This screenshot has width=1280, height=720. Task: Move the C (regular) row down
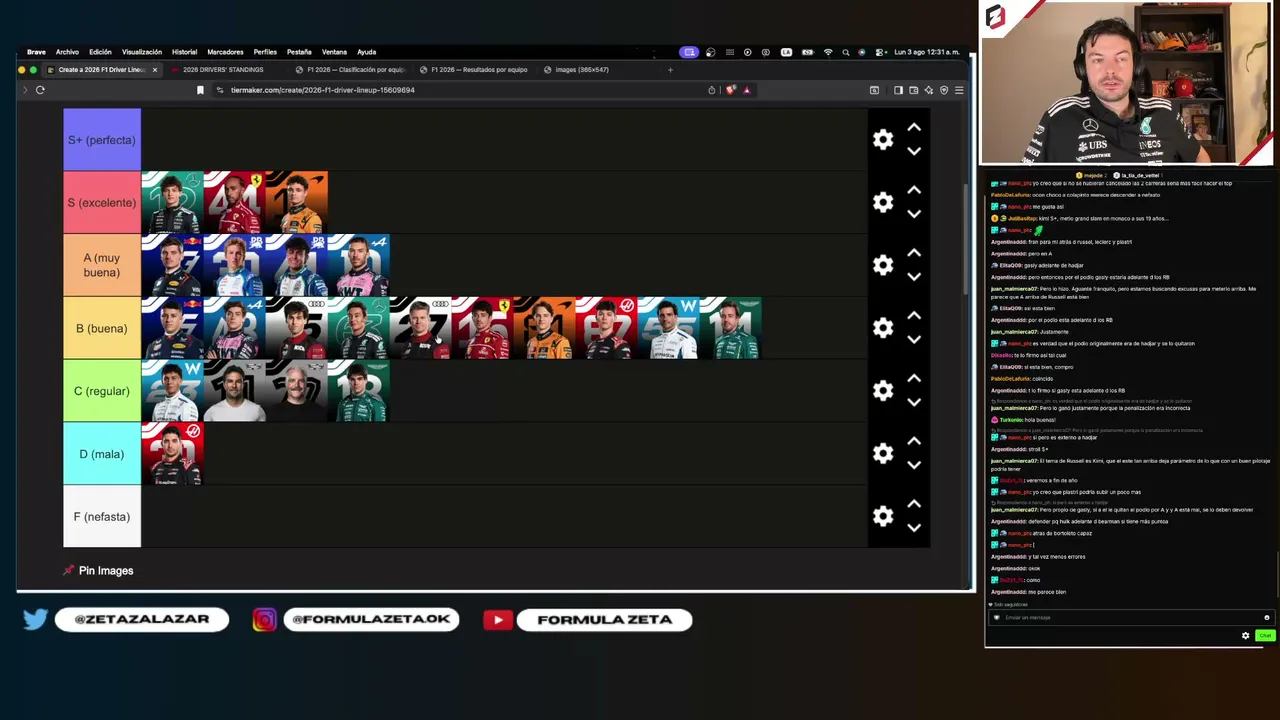click(914, 402)
